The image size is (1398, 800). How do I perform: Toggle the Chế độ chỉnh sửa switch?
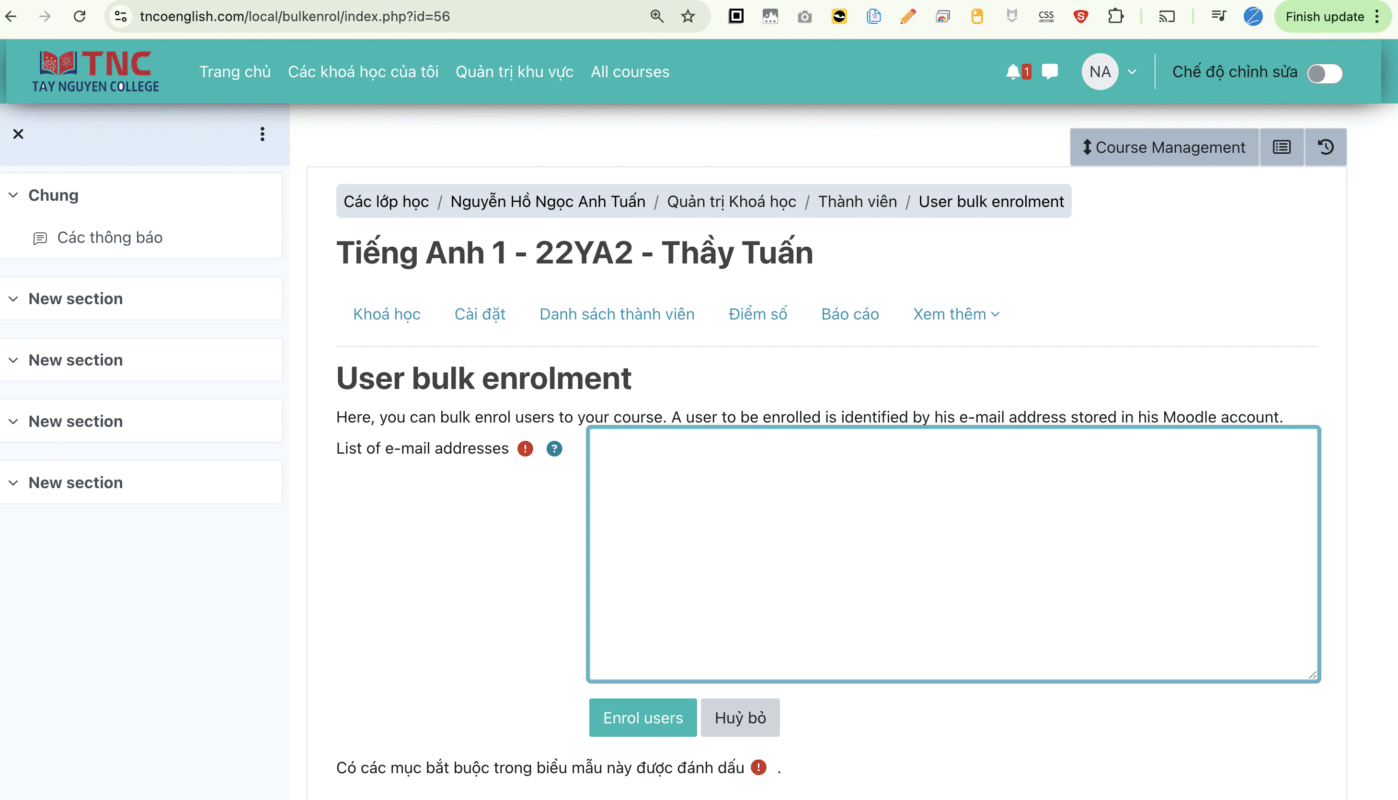[1324, 73]
